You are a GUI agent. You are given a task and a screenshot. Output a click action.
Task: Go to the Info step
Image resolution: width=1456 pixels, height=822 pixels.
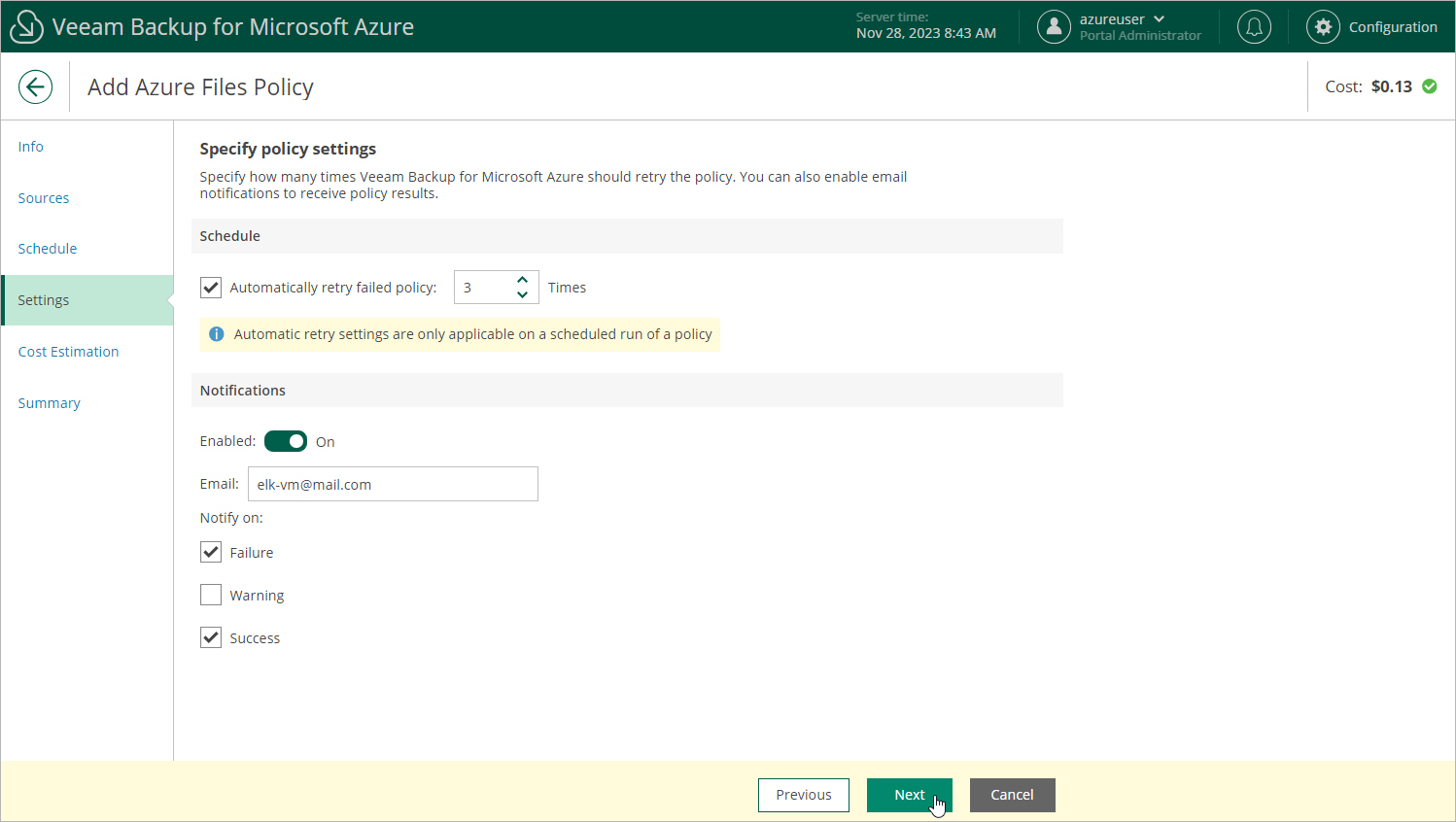point(31,147)
